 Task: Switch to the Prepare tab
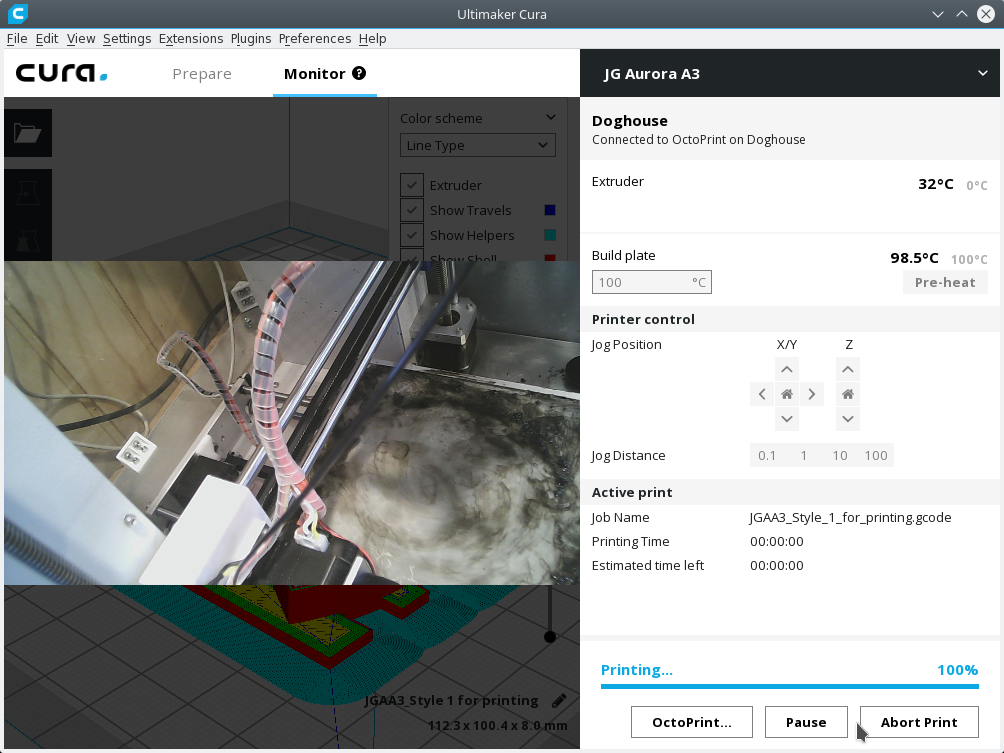point(202,73)
